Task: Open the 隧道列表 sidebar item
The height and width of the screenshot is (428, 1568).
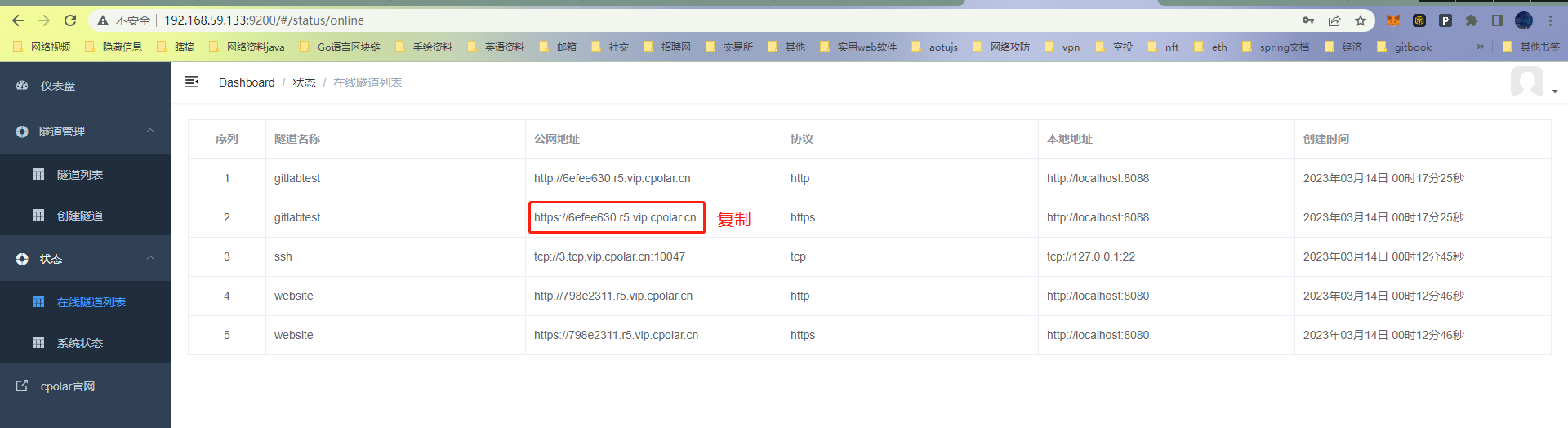Action: 86,174
